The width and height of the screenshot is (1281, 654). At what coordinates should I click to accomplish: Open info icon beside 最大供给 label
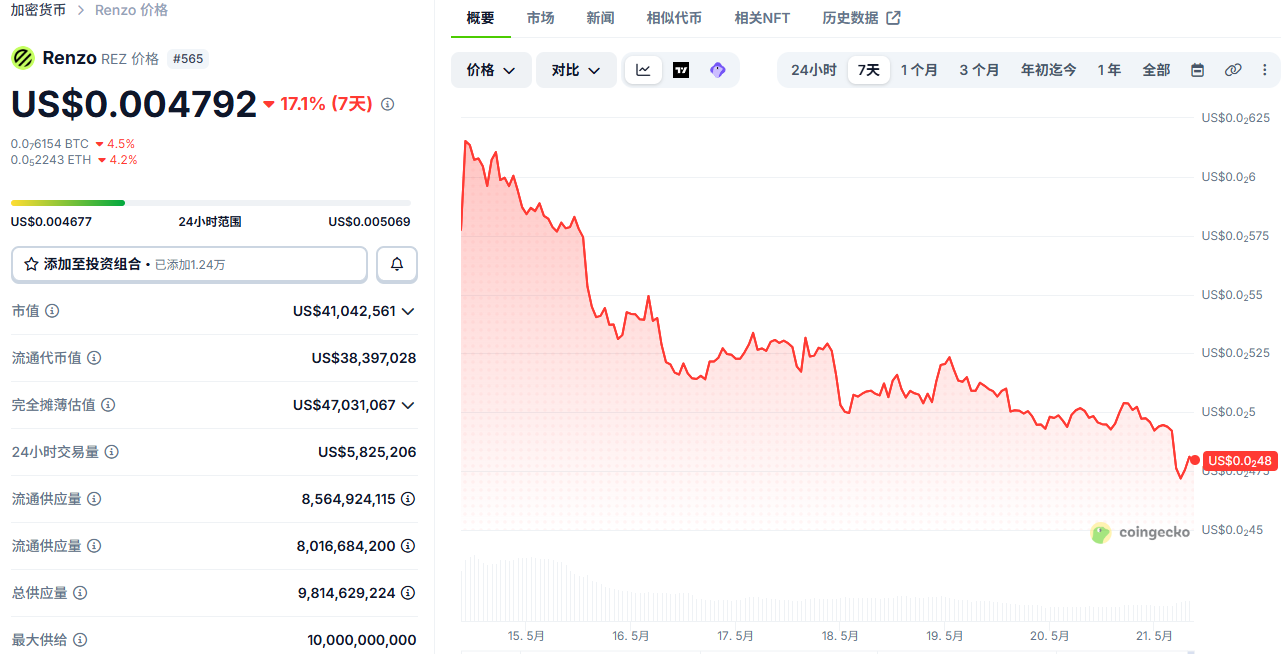coord(80,640)
